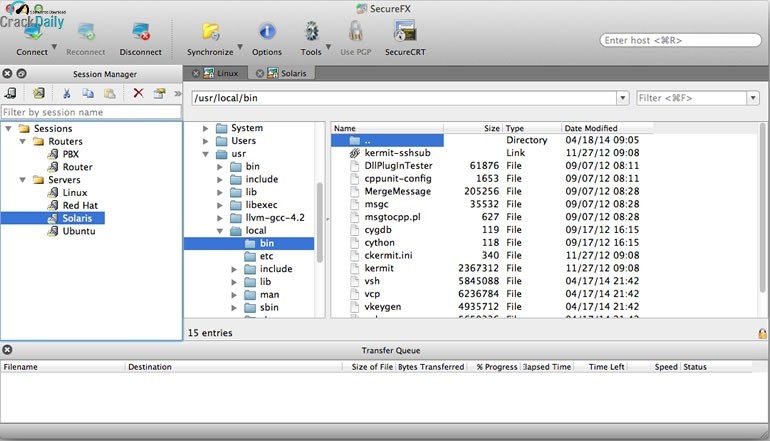Click the paste icon in Session Manager

coord(110,93)
